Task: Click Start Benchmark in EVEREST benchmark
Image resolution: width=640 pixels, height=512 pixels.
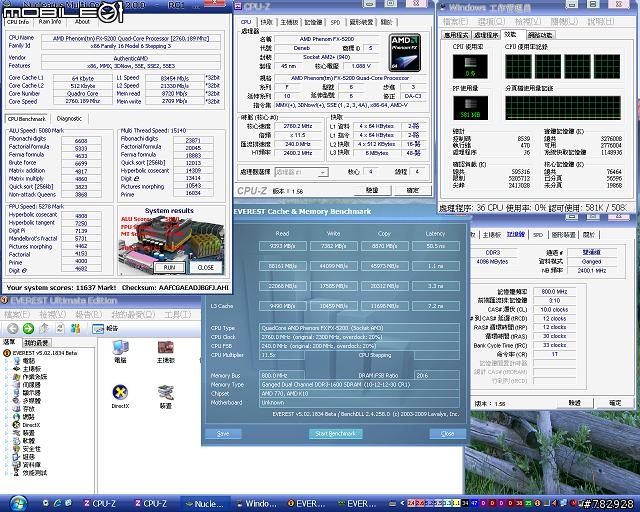Action: pos(336,434)
